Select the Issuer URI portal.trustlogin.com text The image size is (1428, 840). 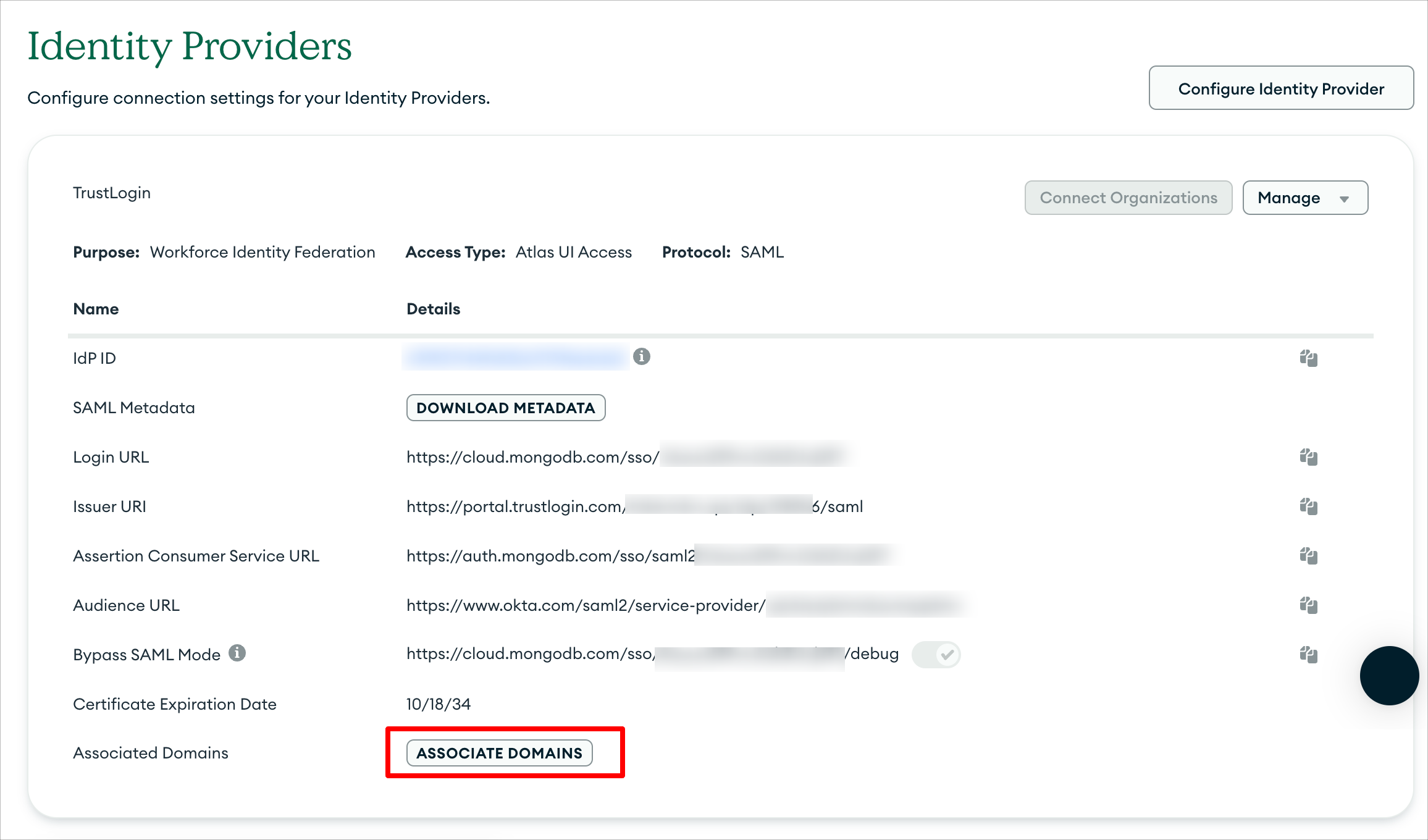(635, 506)
